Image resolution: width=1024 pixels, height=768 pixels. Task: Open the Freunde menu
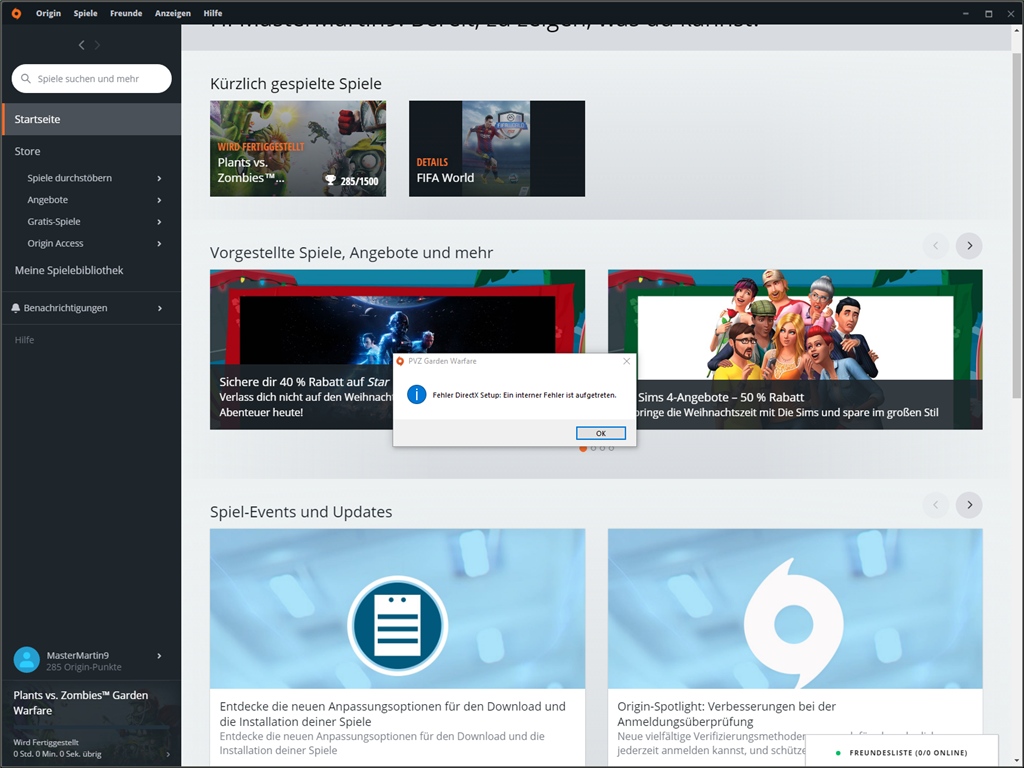point(126,13)
